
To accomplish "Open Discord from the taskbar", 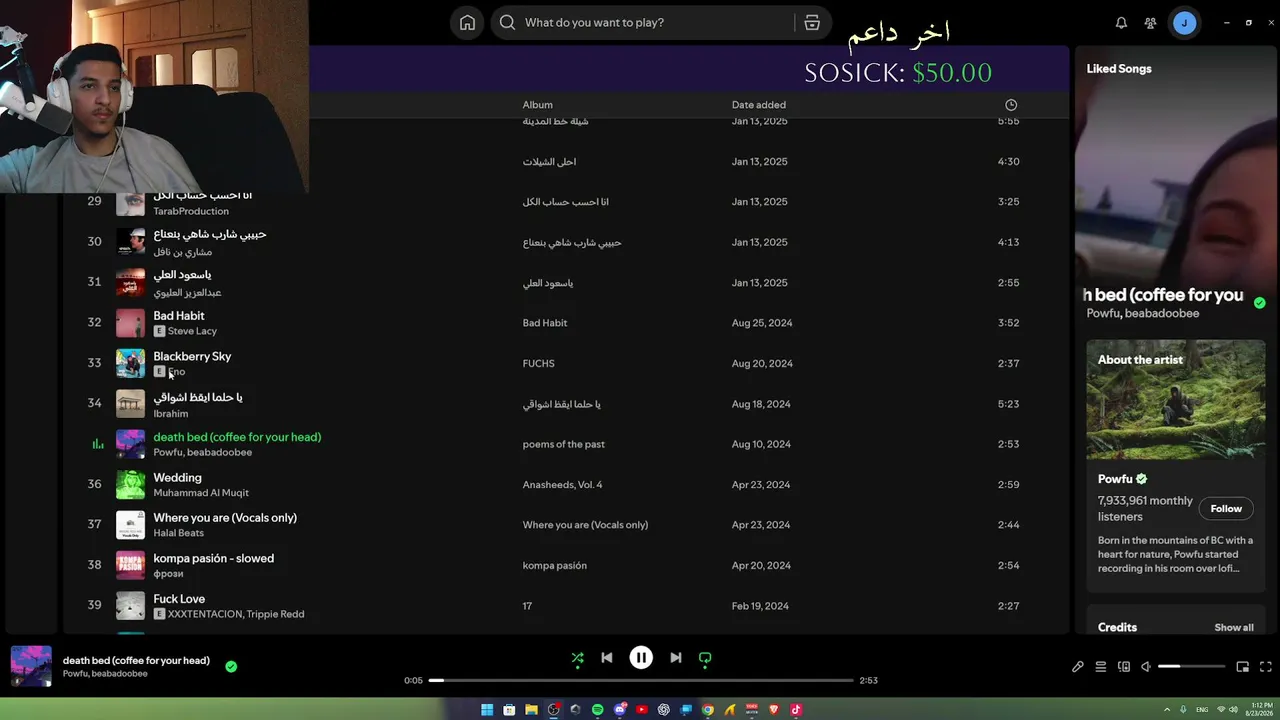I will [x=620, y=710].
